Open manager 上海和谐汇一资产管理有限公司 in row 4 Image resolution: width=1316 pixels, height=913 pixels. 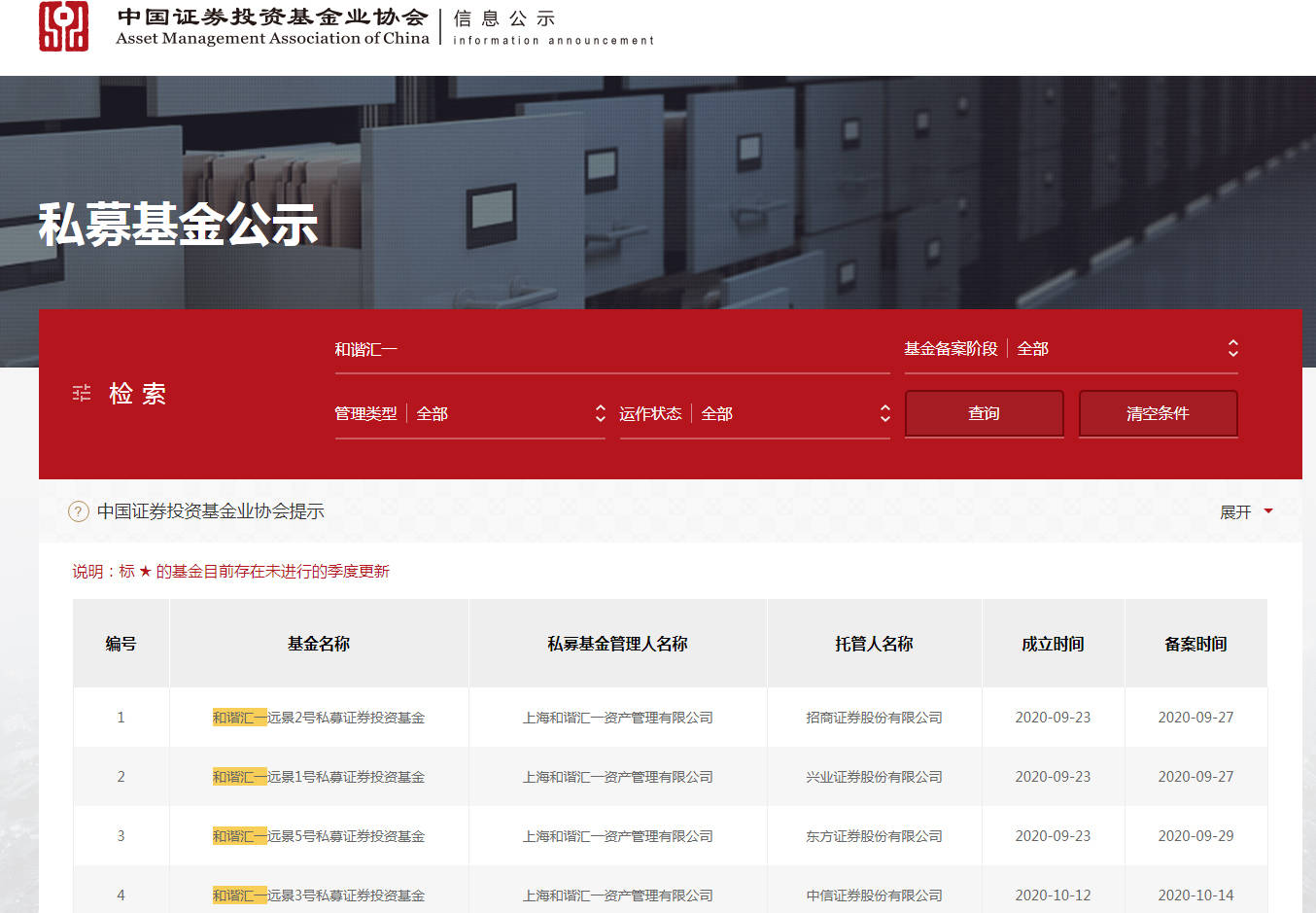click(618, 895)
